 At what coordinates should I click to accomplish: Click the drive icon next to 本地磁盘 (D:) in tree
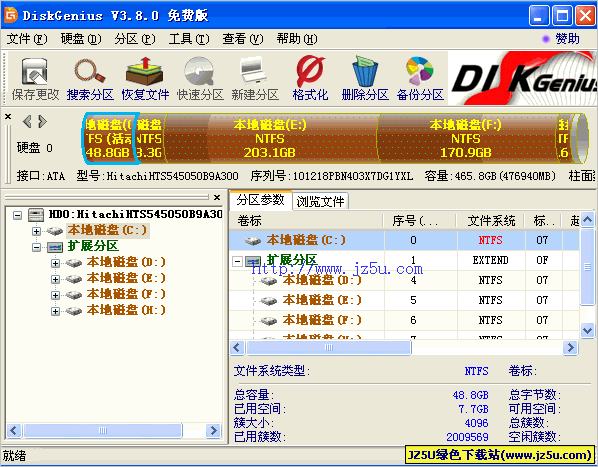74,263
